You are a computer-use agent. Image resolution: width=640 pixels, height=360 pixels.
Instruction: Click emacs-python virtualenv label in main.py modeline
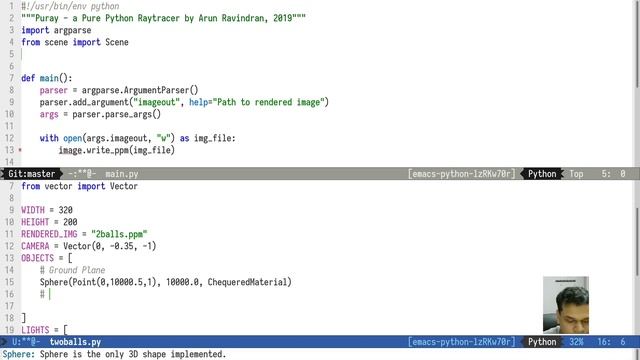pos(461,174)
